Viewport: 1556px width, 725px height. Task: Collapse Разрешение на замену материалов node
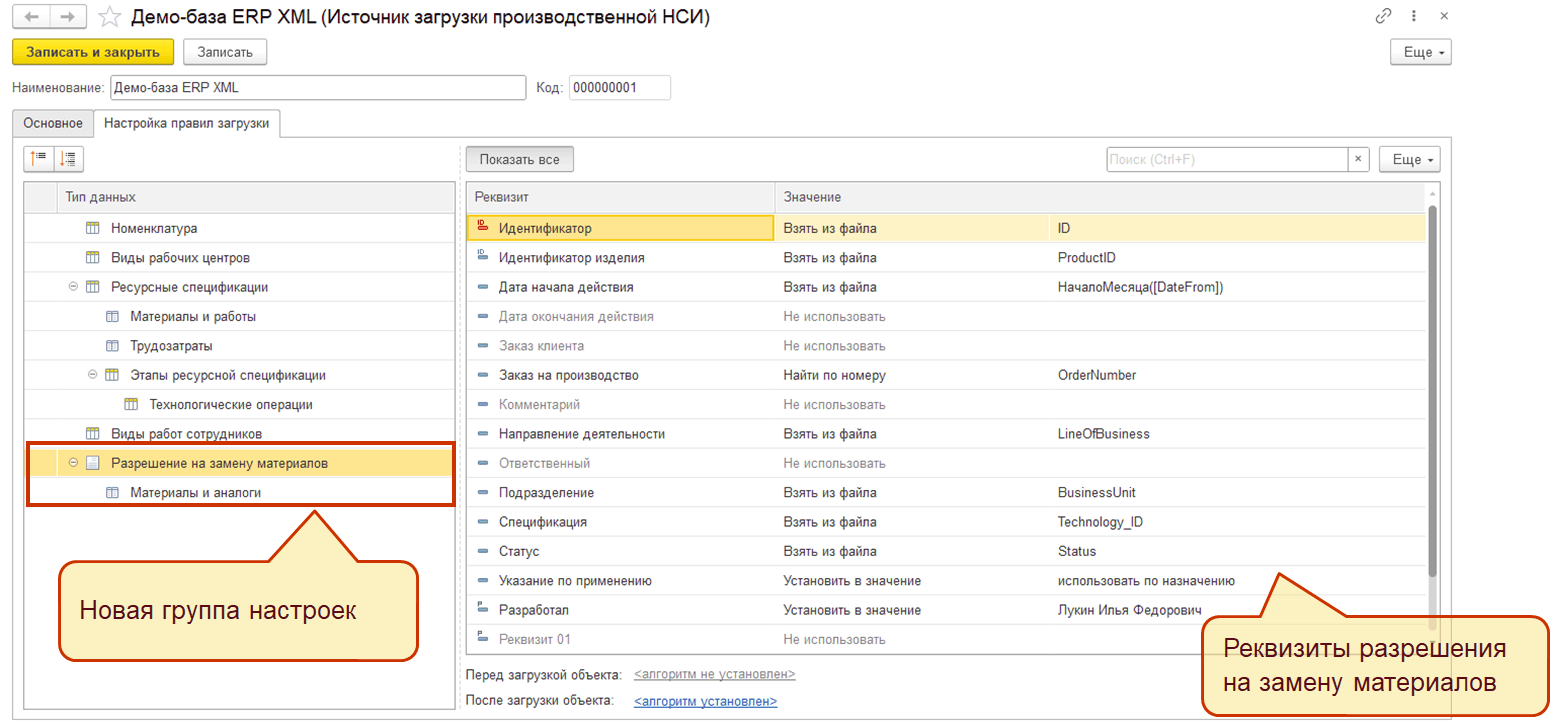(x=73, y=463)
